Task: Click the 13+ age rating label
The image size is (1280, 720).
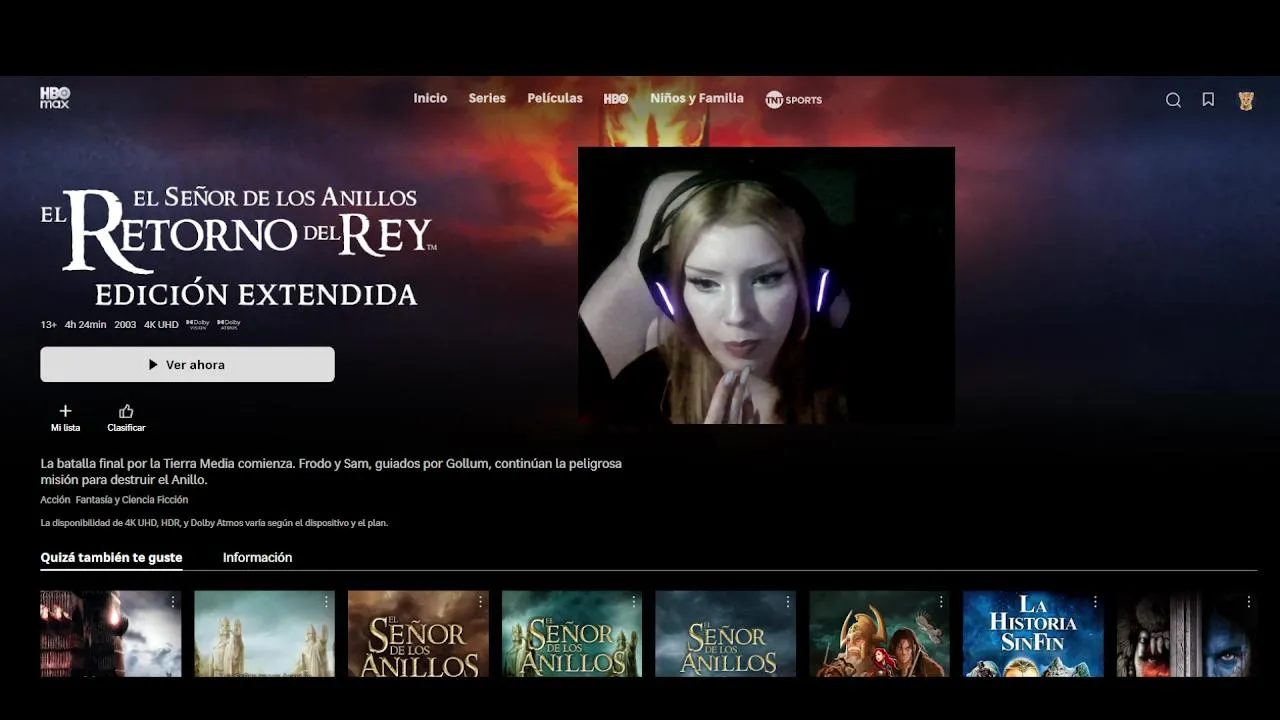Action: [x=48, y=325]
